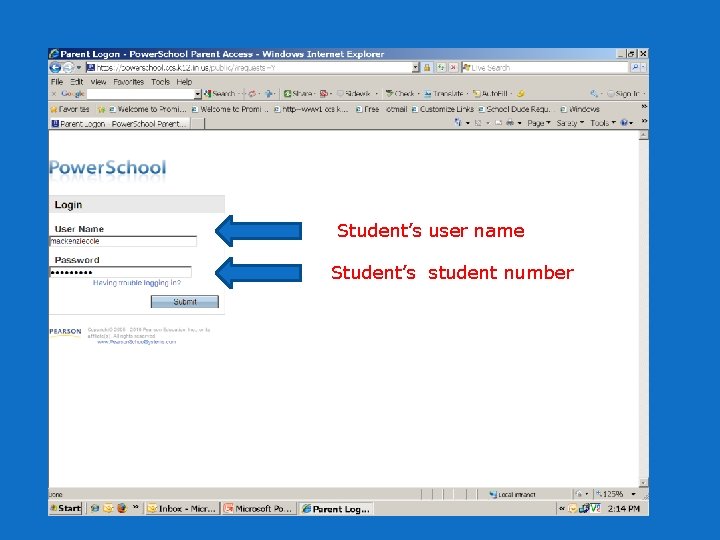Click the Having trouble logging in link
Screen dimensions: 720x540
point(137,283)
